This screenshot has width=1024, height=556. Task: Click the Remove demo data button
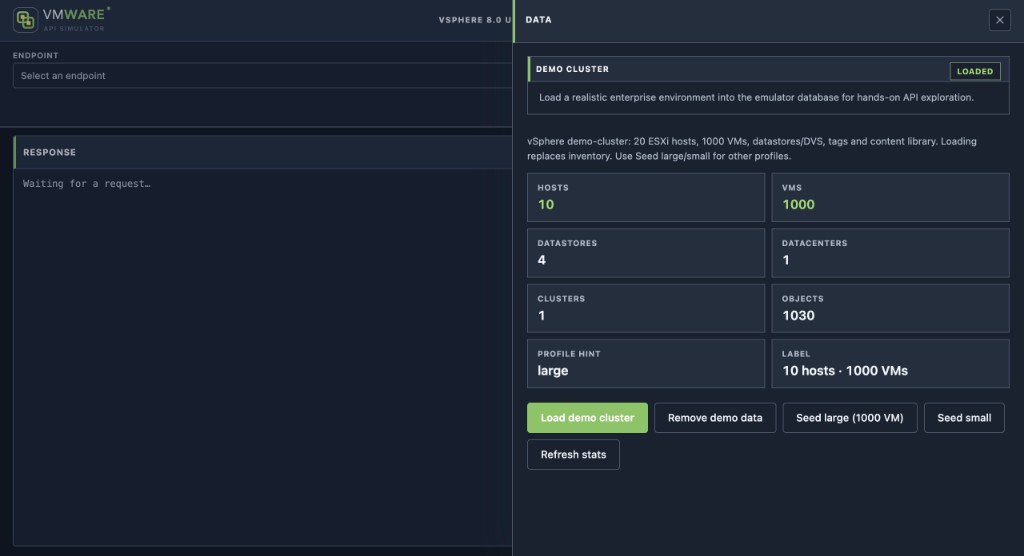(714, 417)
